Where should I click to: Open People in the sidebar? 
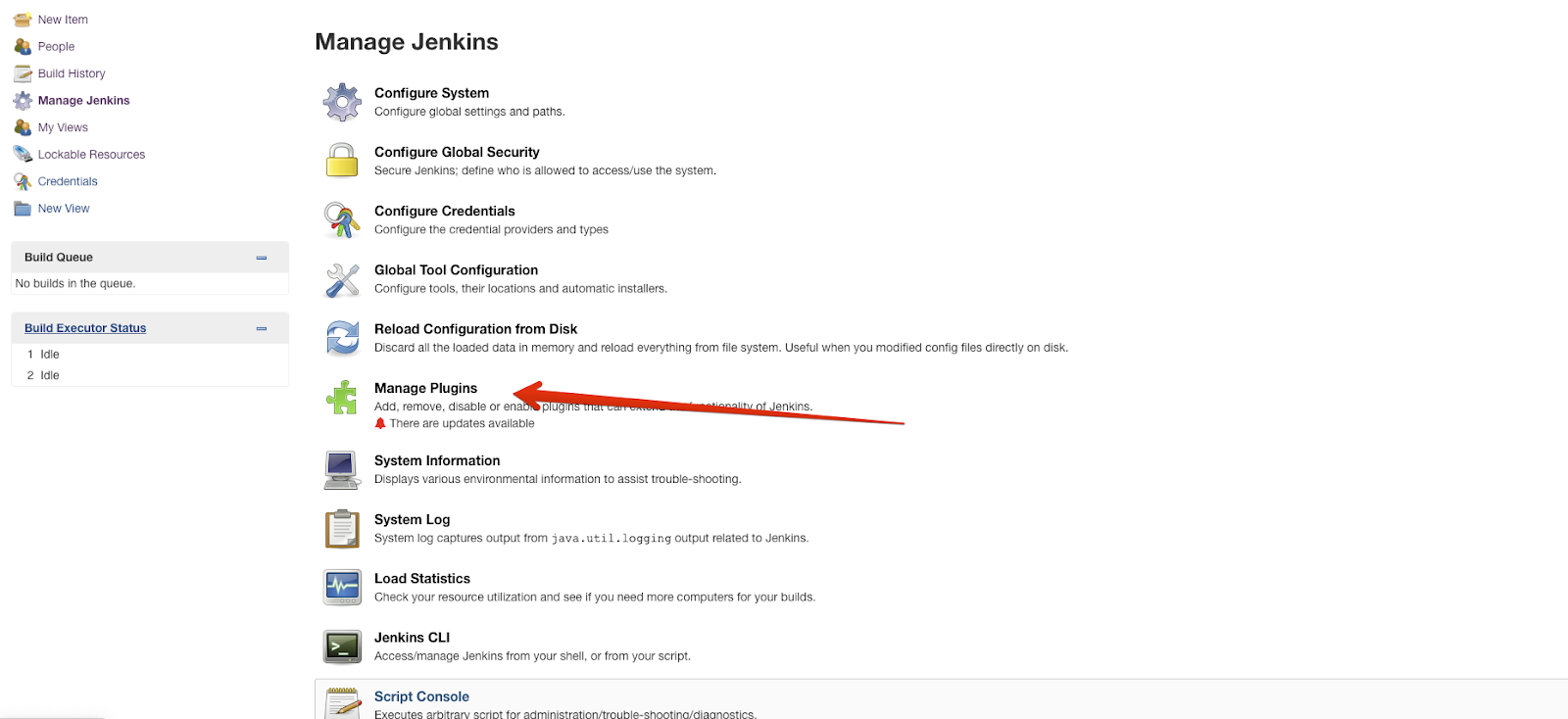click(x=56, y=46)
